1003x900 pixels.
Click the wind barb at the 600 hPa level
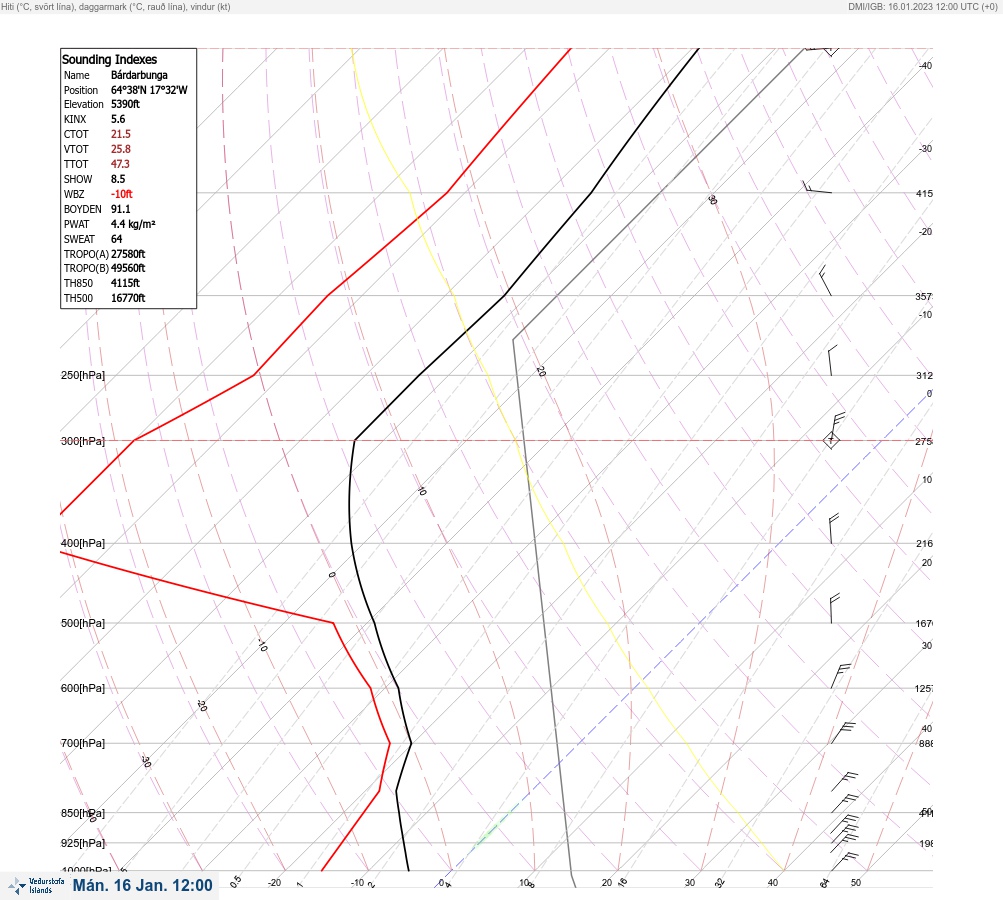pyautogui.click(x=841, y=676)
